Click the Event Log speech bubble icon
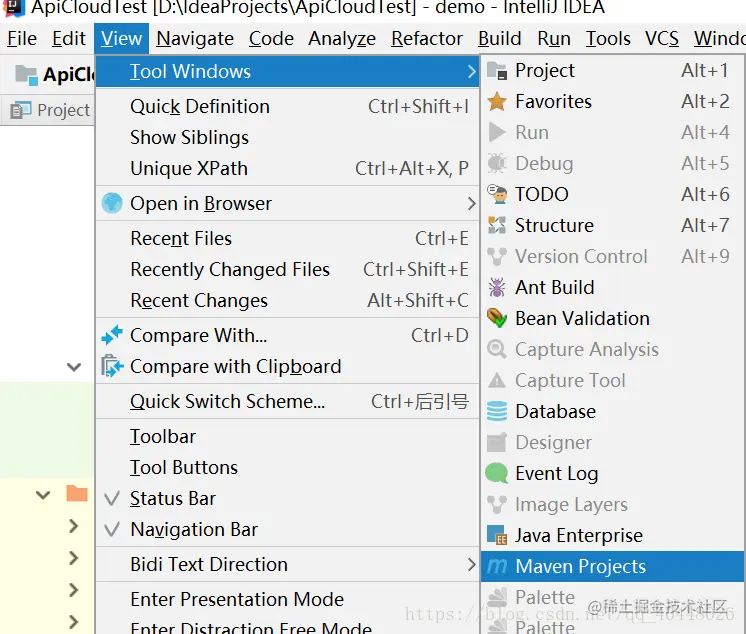The height and width of the screenshot is (634, 746). [497, 473]
